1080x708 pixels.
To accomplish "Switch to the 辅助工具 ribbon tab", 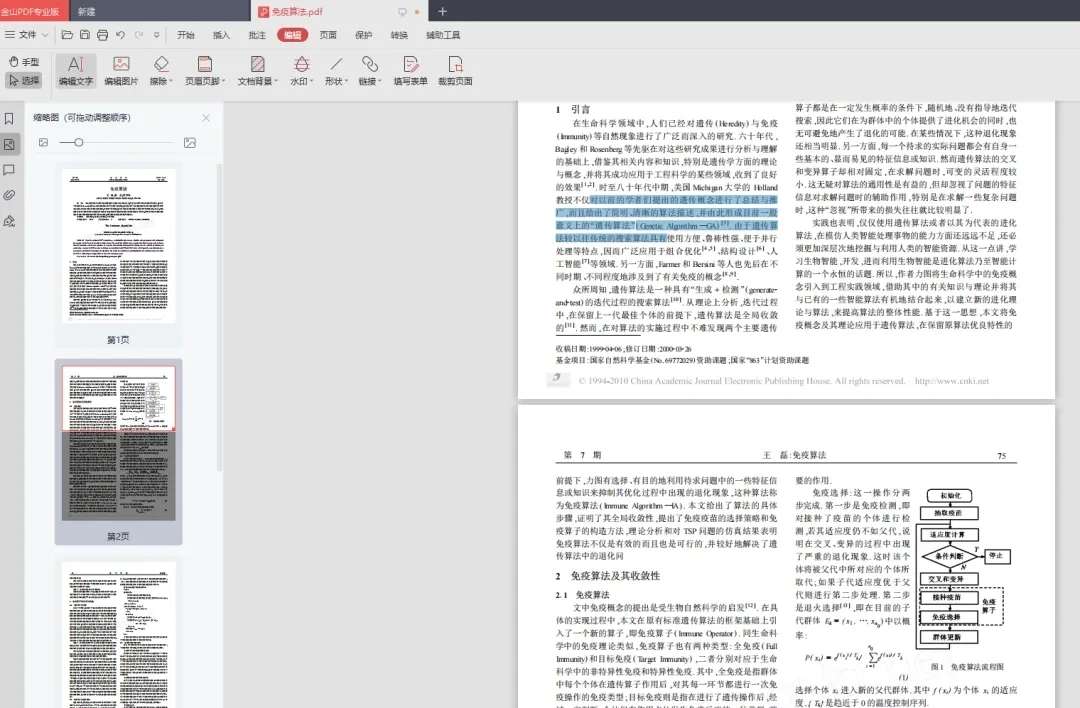I will click(443, 35).
